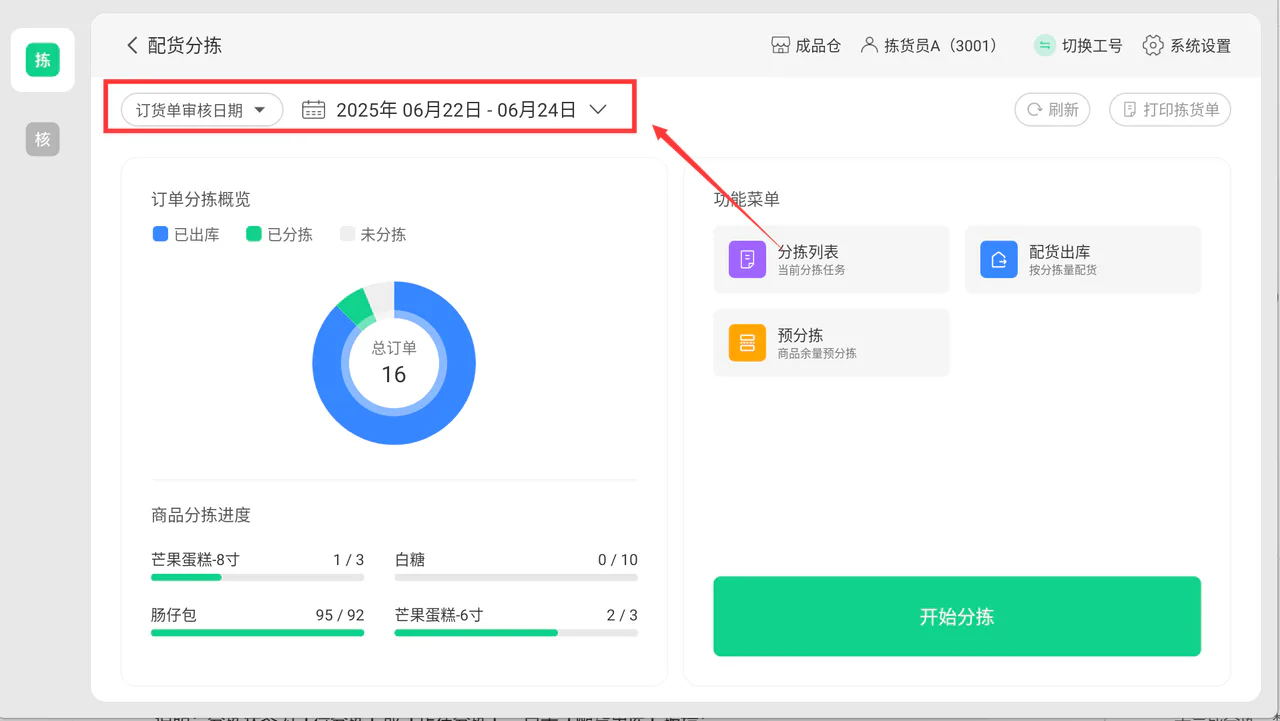The width and height of the screenshot is (1280, 721).
Task: Click the blue segment of the donut chart
Action: (x=394, y=430)
